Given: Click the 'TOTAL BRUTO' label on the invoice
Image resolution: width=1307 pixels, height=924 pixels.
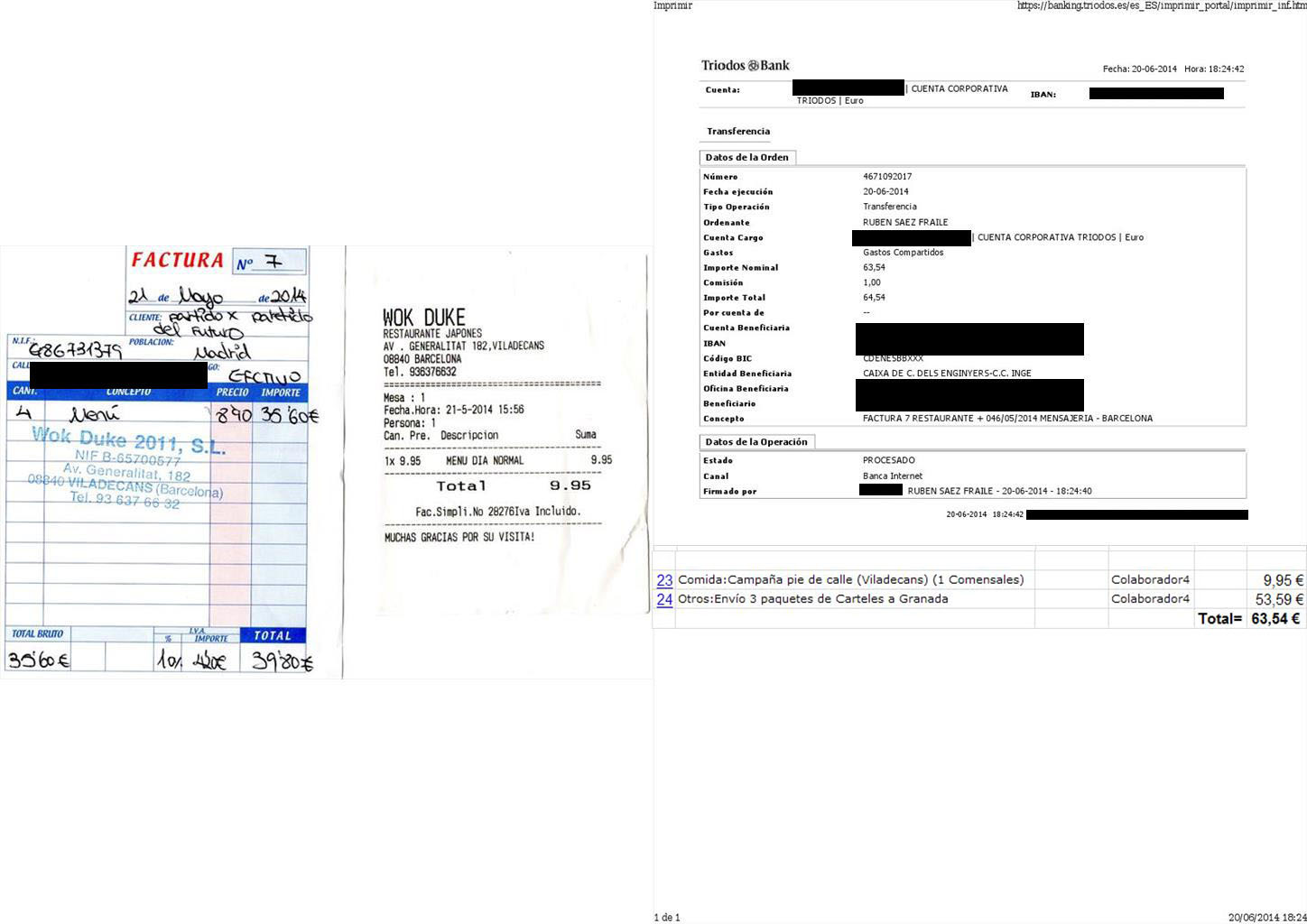Looking at the screenshot, I should coord(37,634).
